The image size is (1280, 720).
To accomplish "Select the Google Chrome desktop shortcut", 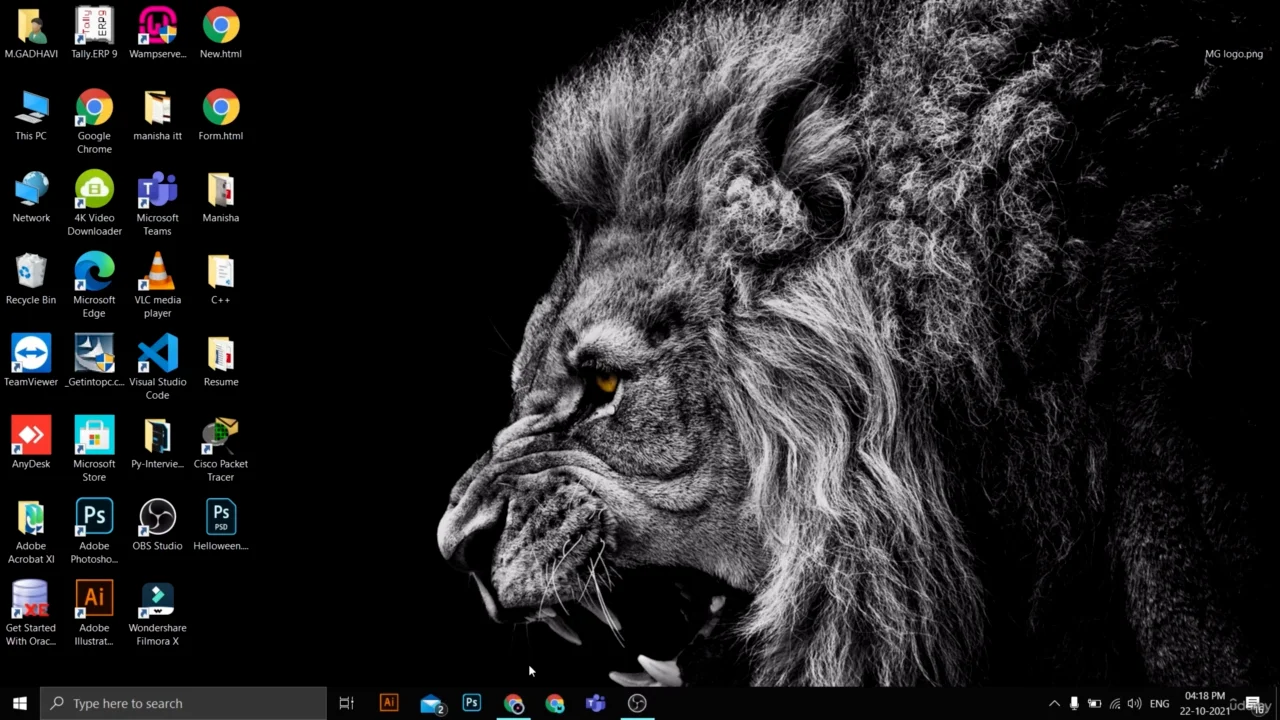I will tap(94, 122).
